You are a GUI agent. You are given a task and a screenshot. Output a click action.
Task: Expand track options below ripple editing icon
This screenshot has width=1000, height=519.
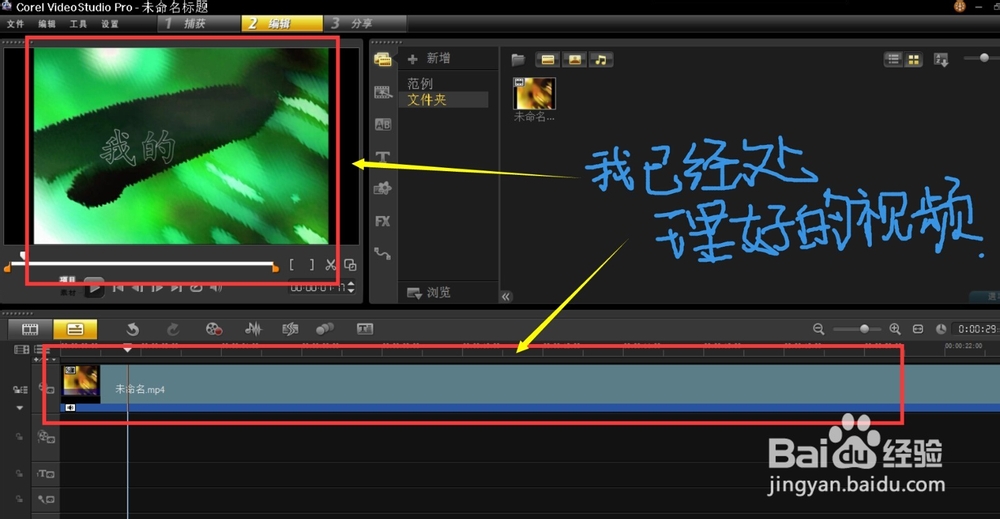[20, 407]
